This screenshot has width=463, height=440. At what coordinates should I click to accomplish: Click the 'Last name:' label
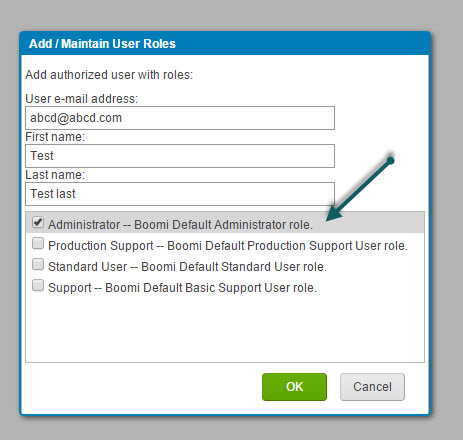55,175
